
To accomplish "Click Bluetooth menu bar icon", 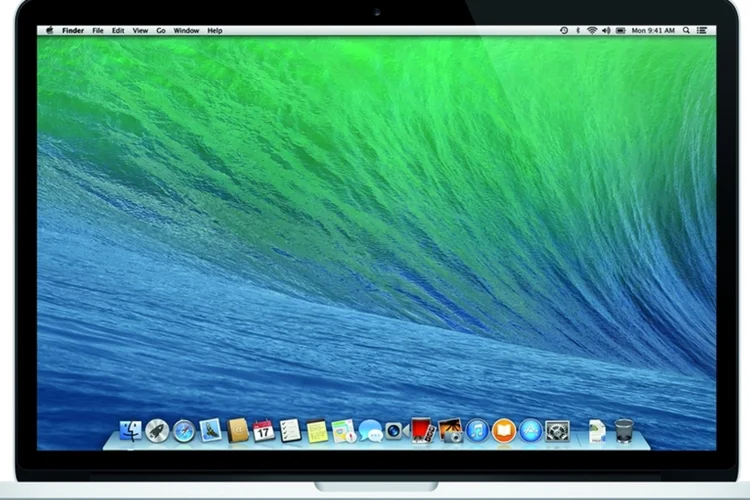I will coord(578,30).
